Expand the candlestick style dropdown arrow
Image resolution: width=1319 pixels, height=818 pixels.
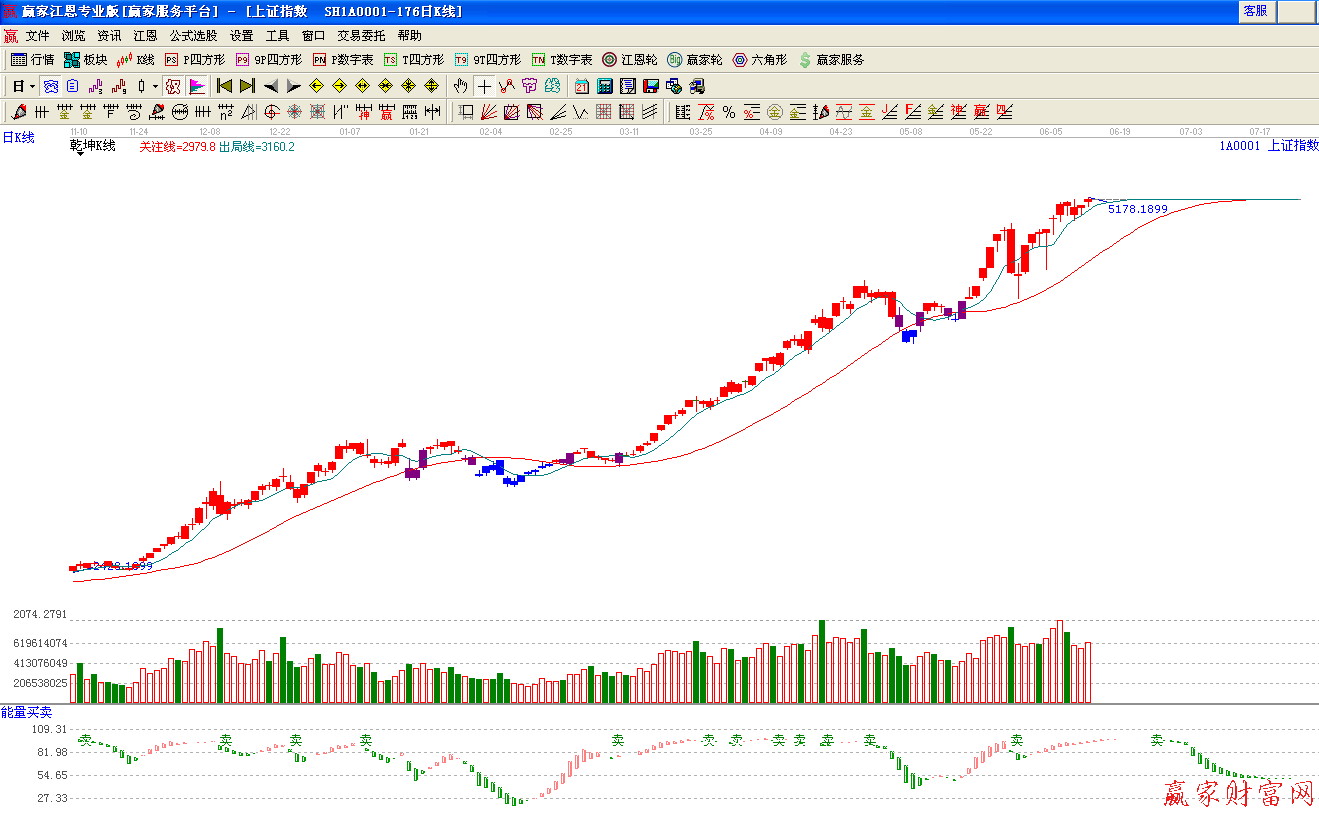pyautogui.click(x=155, y=87)
